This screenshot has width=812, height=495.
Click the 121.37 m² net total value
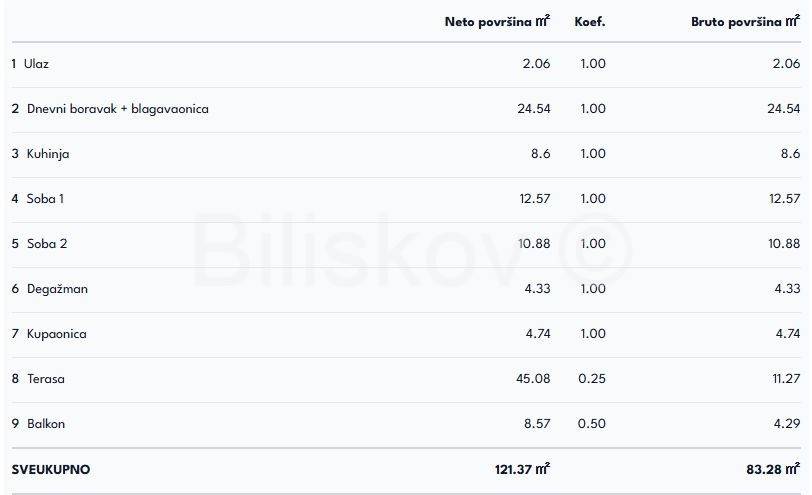[x=517, y=468]
